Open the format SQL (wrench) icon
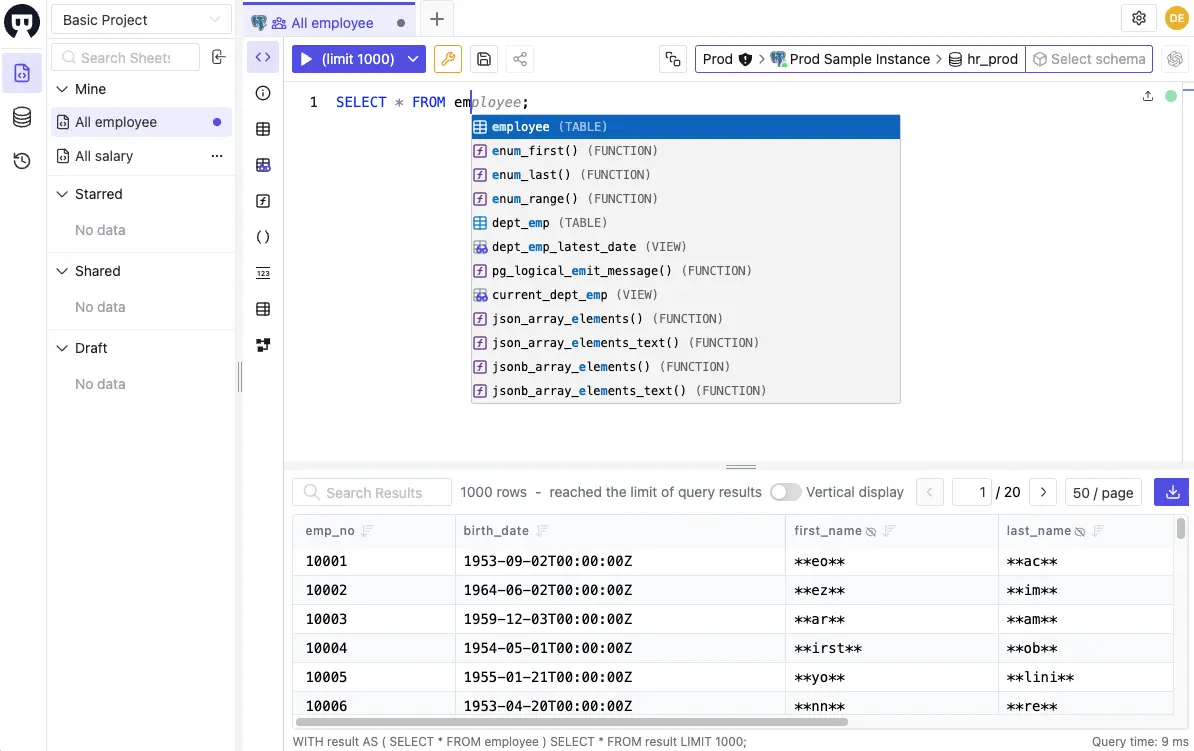Screen dimensions: 1194x751 447,59
